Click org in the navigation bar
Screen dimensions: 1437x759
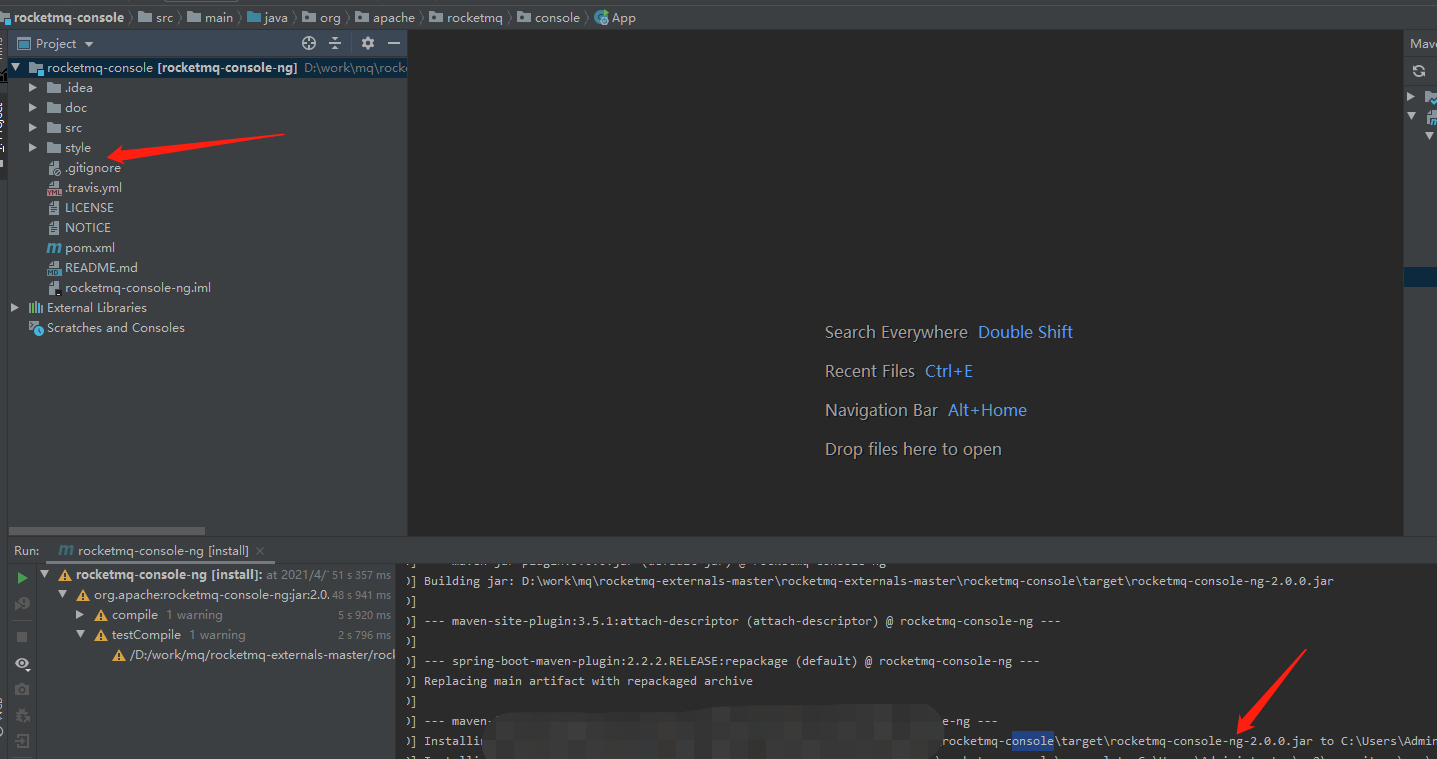click(x=330, y=17)
